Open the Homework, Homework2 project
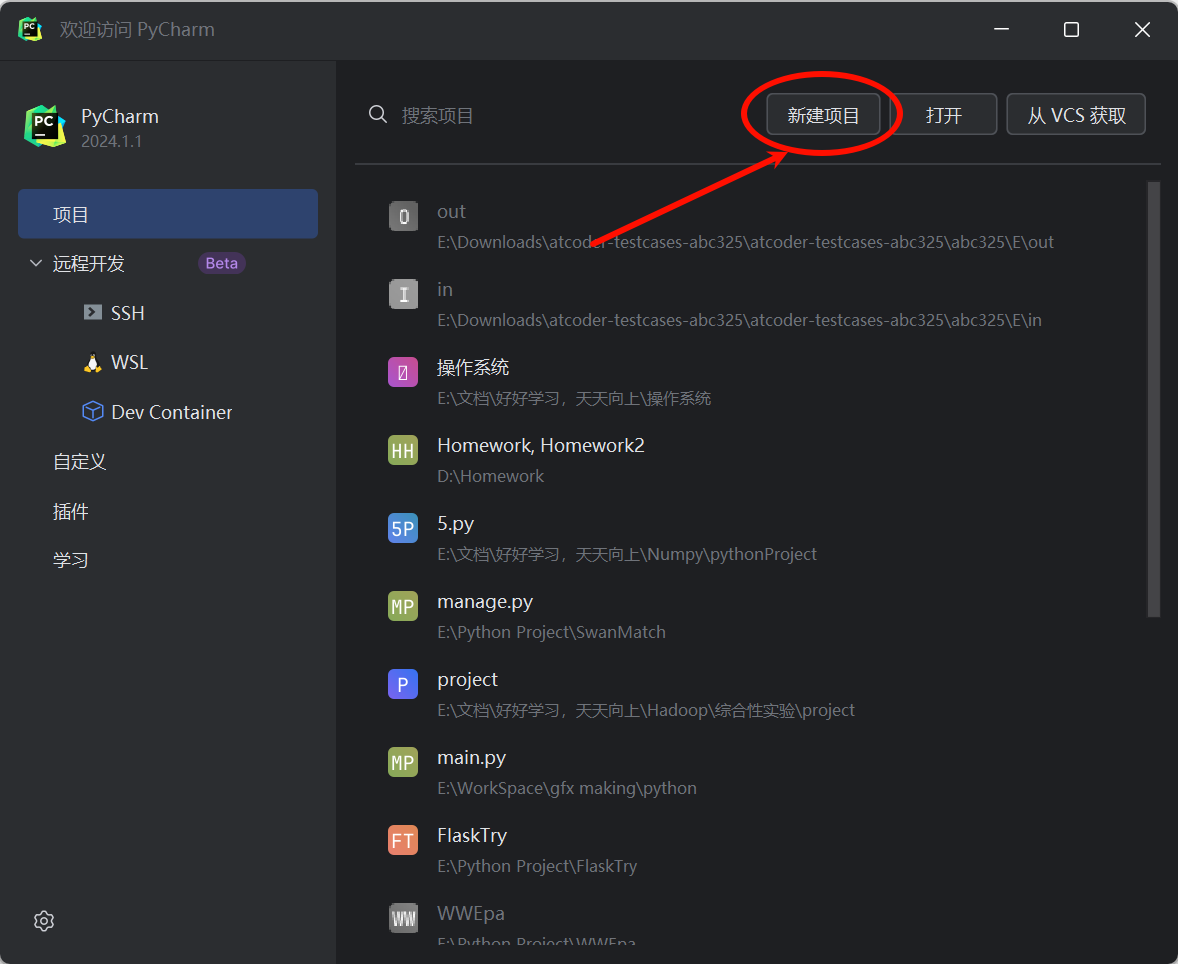This screenshot has height=964, width=1178. [x=751, y=461]
